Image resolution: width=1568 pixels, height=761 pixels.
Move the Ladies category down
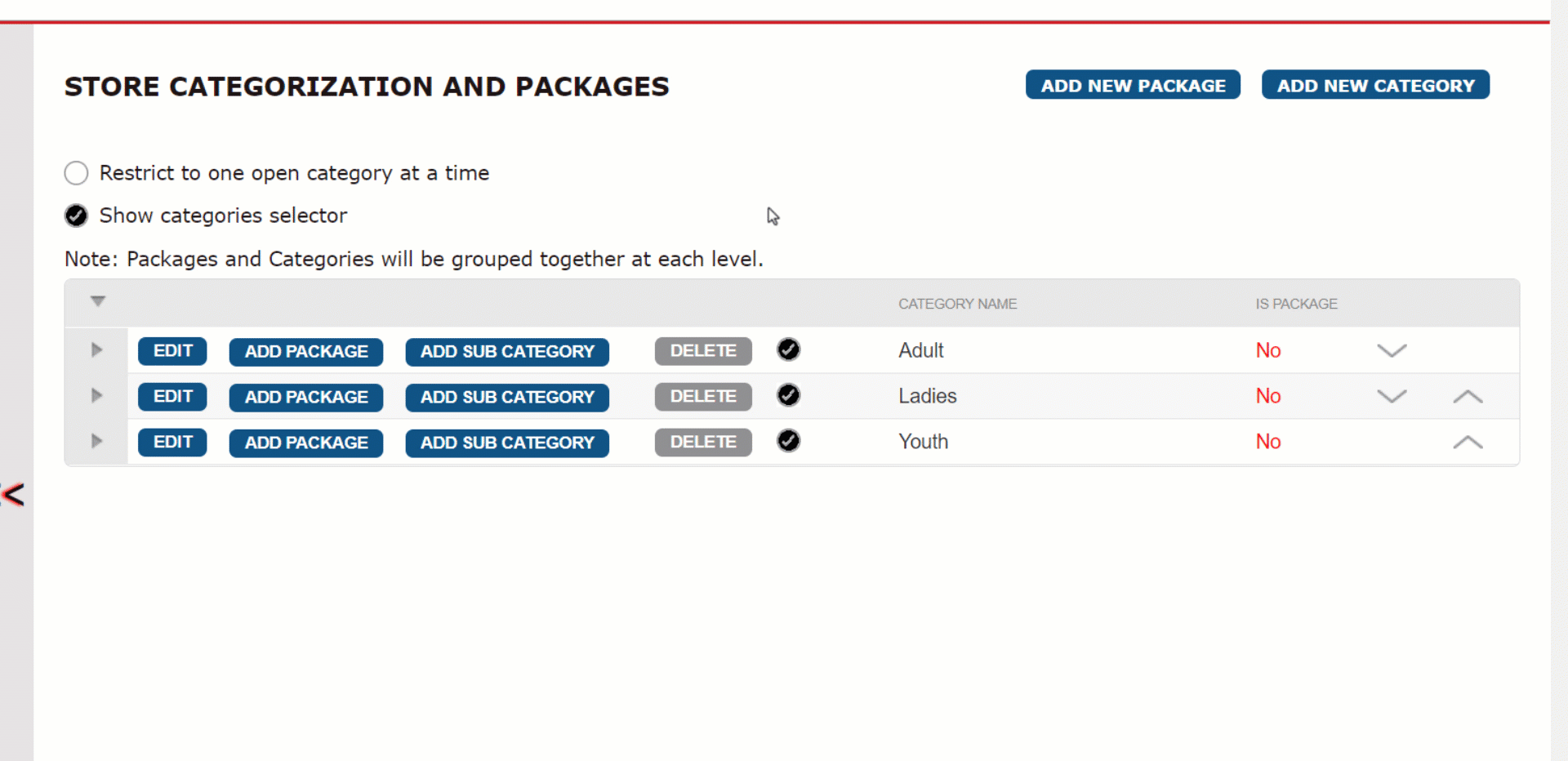pos(1392,396)
